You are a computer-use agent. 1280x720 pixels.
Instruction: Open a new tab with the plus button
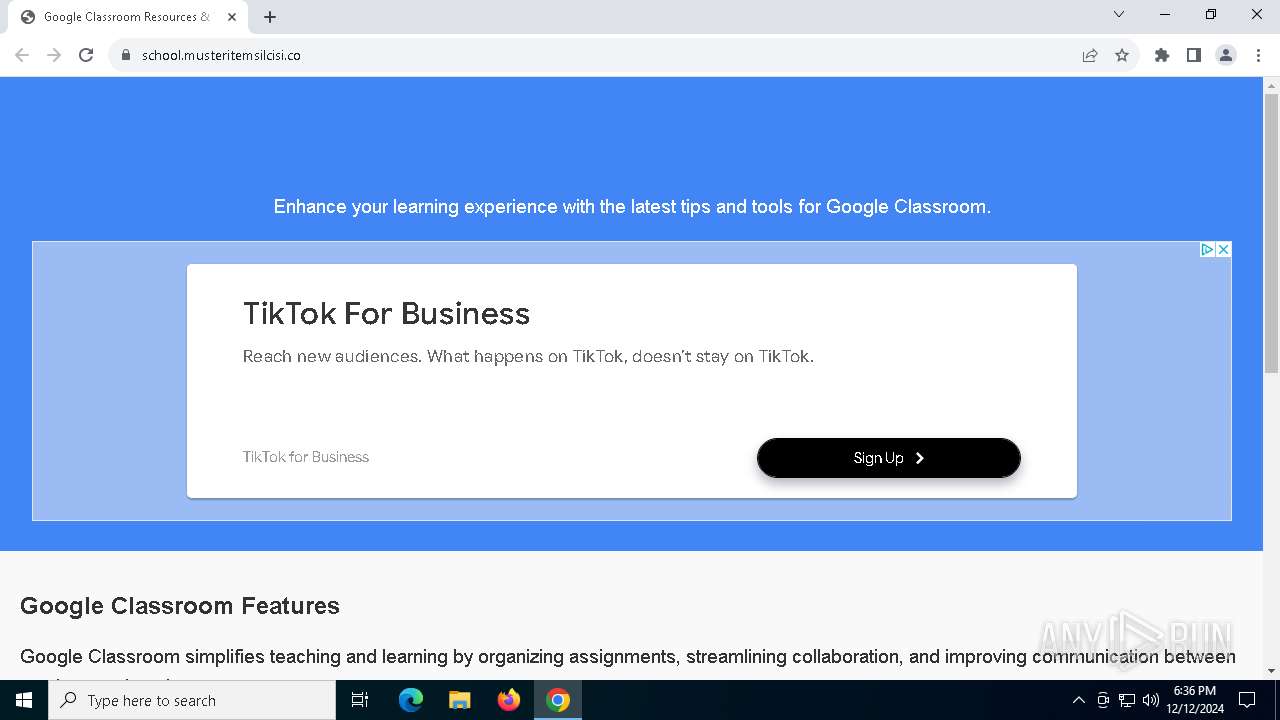(270, 17)
